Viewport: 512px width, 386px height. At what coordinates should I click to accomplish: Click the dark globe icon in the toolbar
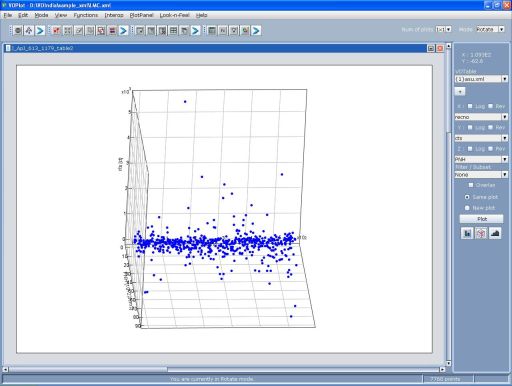coord(18,31)
